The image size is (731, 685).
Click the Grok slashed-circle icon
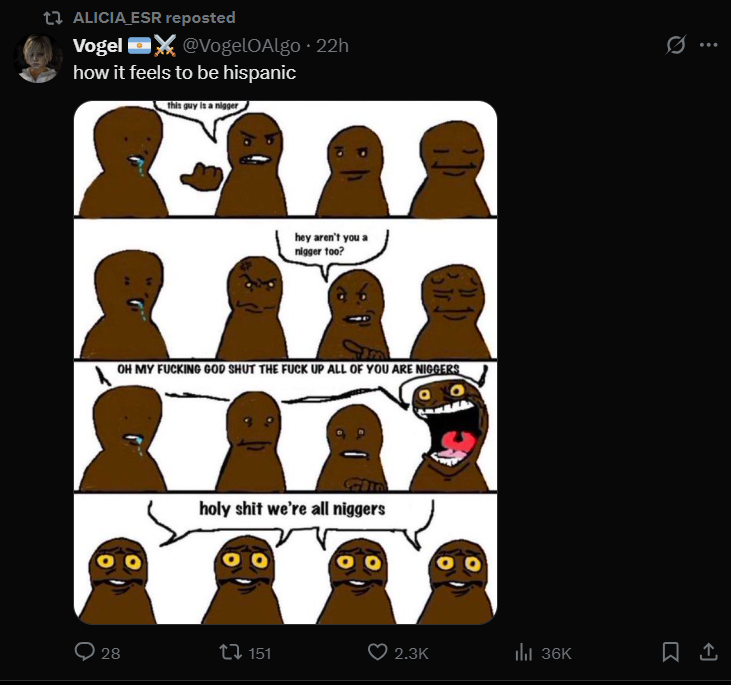pos(676,45)
